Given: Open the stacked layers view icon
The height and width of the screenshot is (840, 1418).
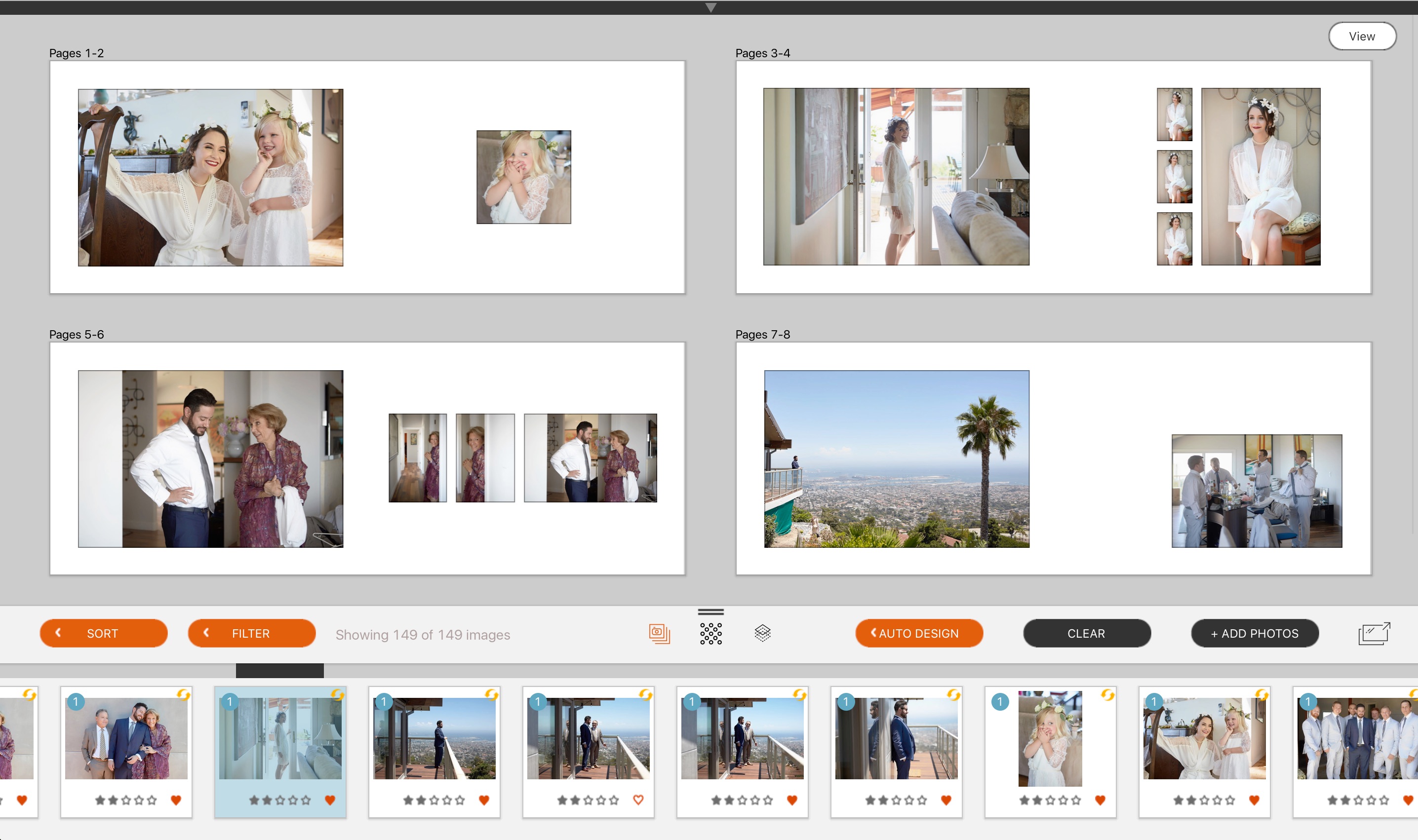Looking at the screenshot, I should tap(763, 633).
